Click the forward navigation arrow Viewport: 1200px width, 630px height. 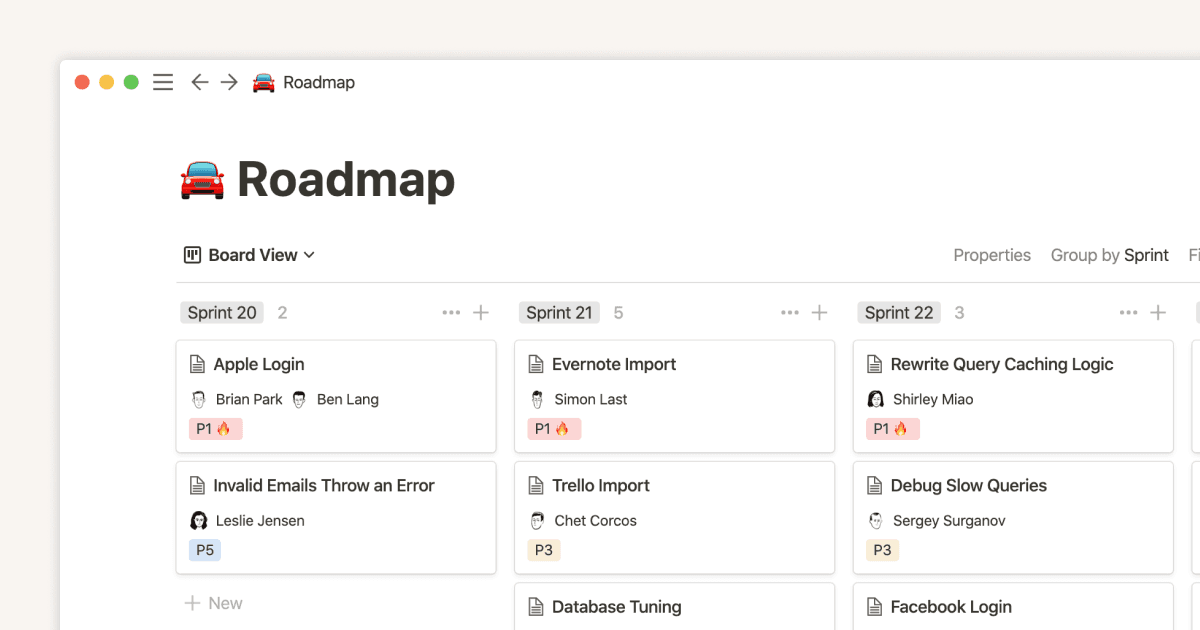click(x=228, y=82)
